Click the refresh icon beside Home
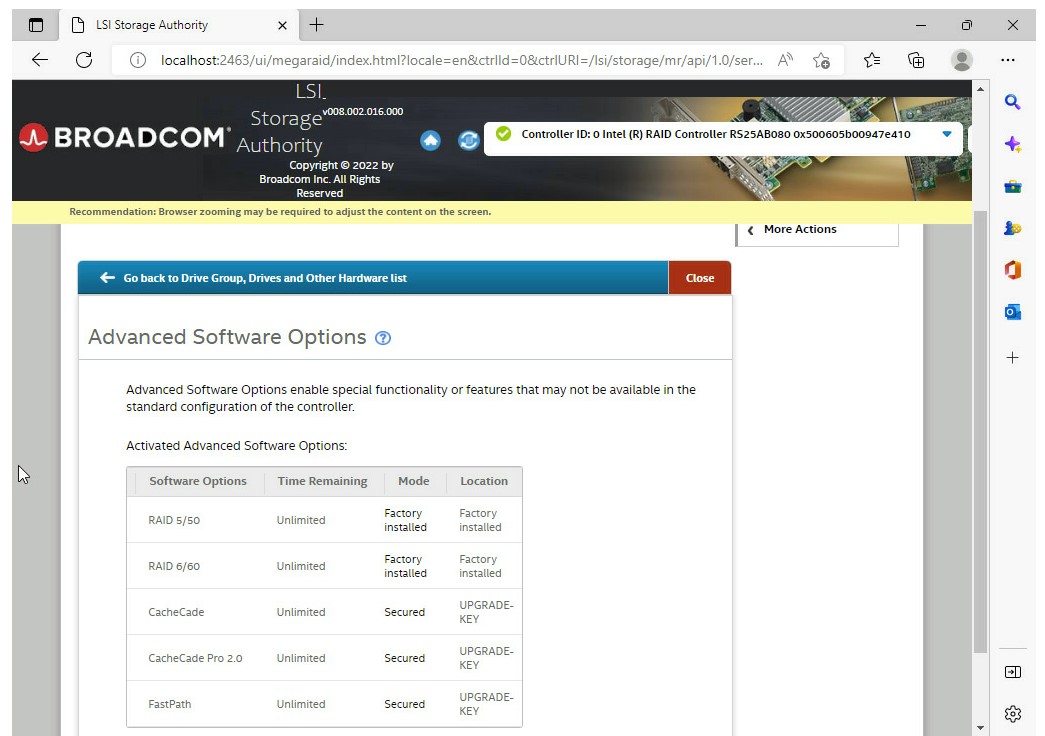This screenshot has height=736, width=1045. pos(468,140)
